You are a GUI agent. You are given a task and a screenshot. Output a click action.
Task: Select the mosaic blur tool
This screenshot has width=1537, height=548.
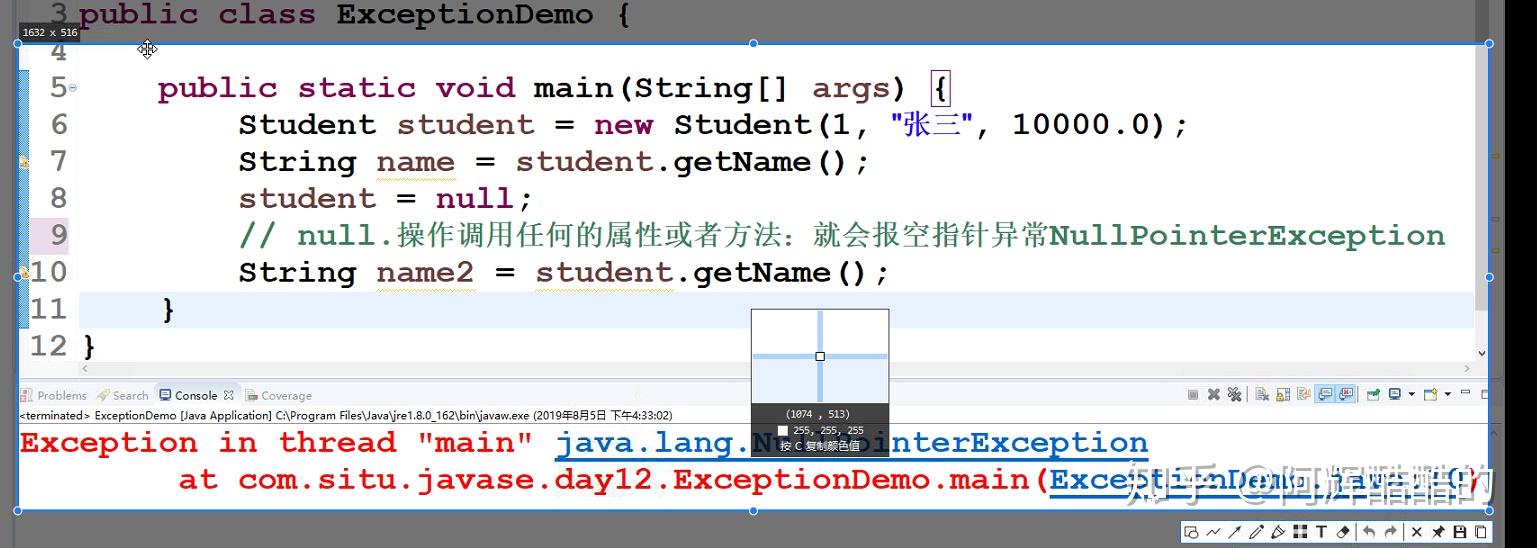(1300, 532)
